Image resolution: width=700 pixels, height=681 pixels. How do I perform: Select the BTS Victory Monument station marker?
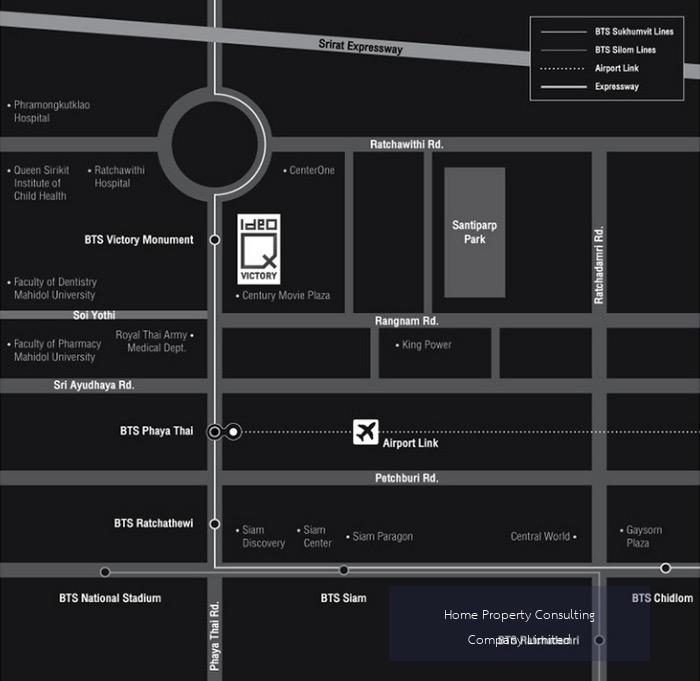[x=215, y=240]
